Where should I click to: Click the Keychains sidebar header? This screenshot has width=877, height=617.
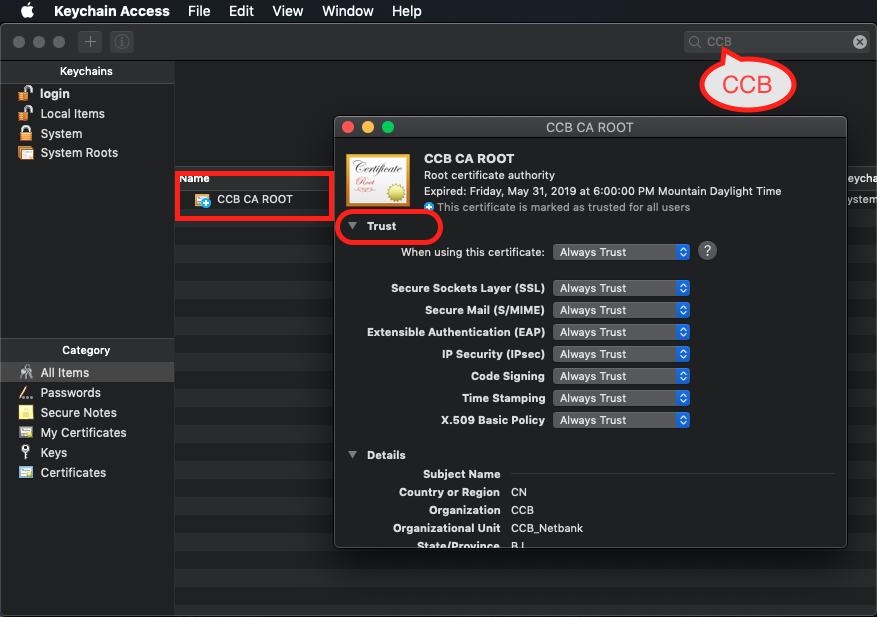(x=86, y=71)
